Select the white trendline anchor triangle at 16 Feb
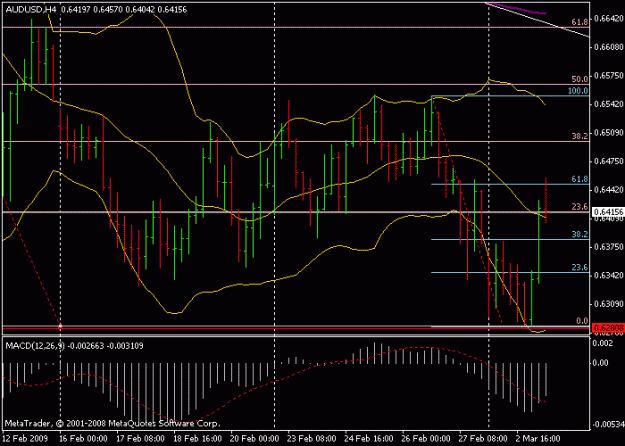Viewport: 625px width, 446px height. [x=61, y=326]
